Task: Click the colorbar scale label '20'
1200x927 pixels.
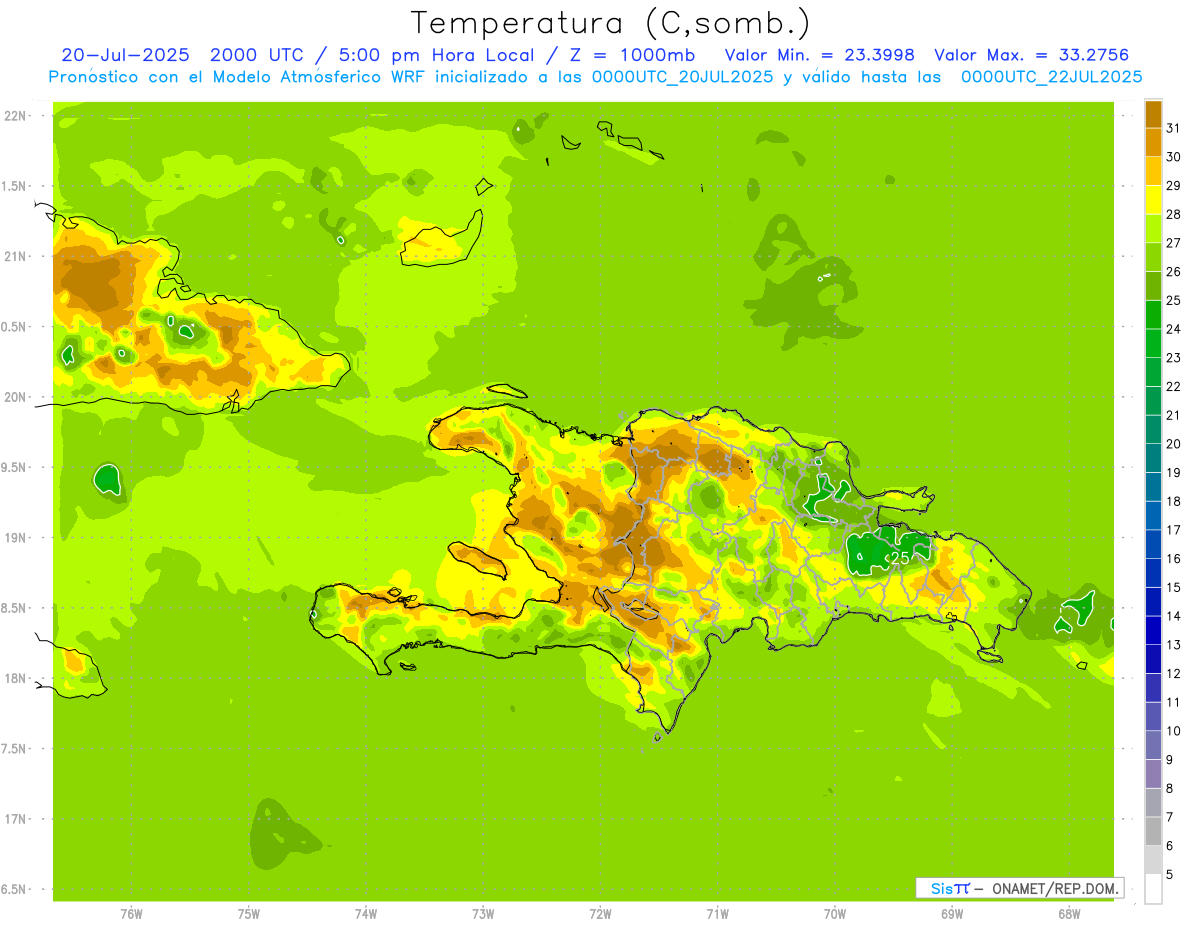Action: [1173, 444]
